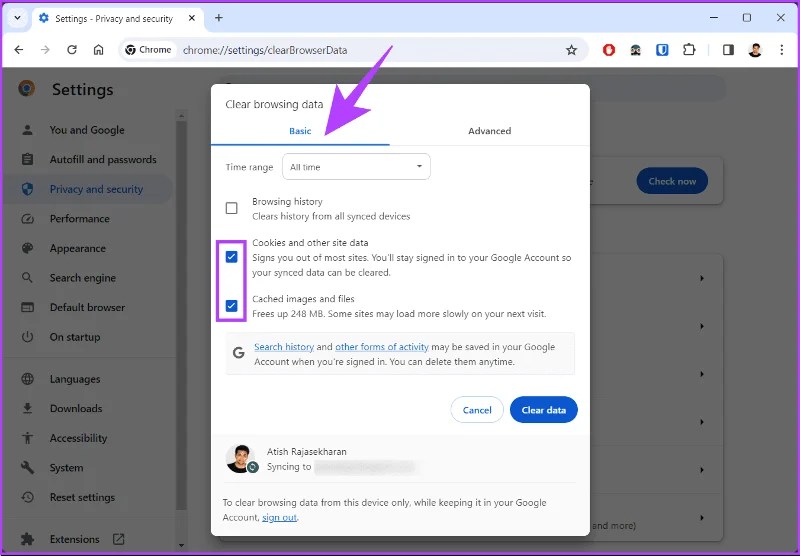The height and width of the screenshot is (556, 800).
Task: Click the shield icon beside Privacy and security
Action: pos(28,189)
